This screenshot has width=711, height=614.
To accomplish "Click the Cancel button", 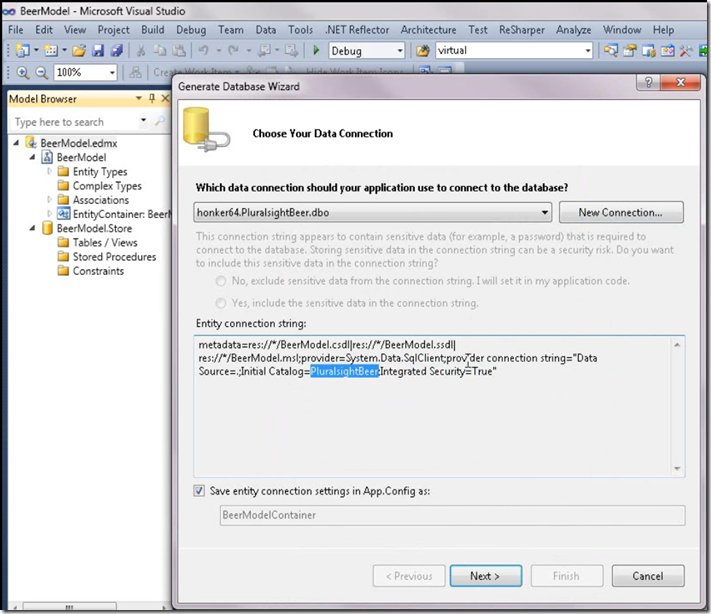I will click(648, 576).
